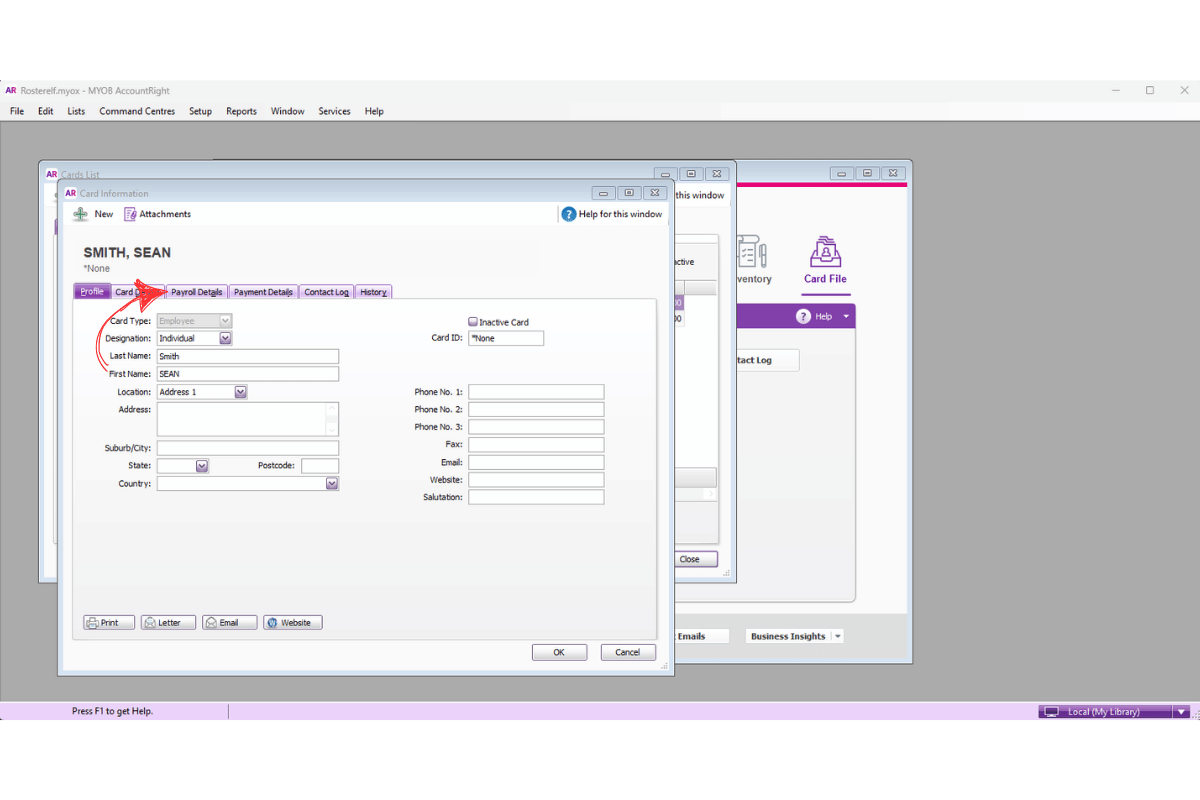Viewport: 1200px width, 800px height.
Task: Click AR logo in main title bar
Action: tap(11, 90)
